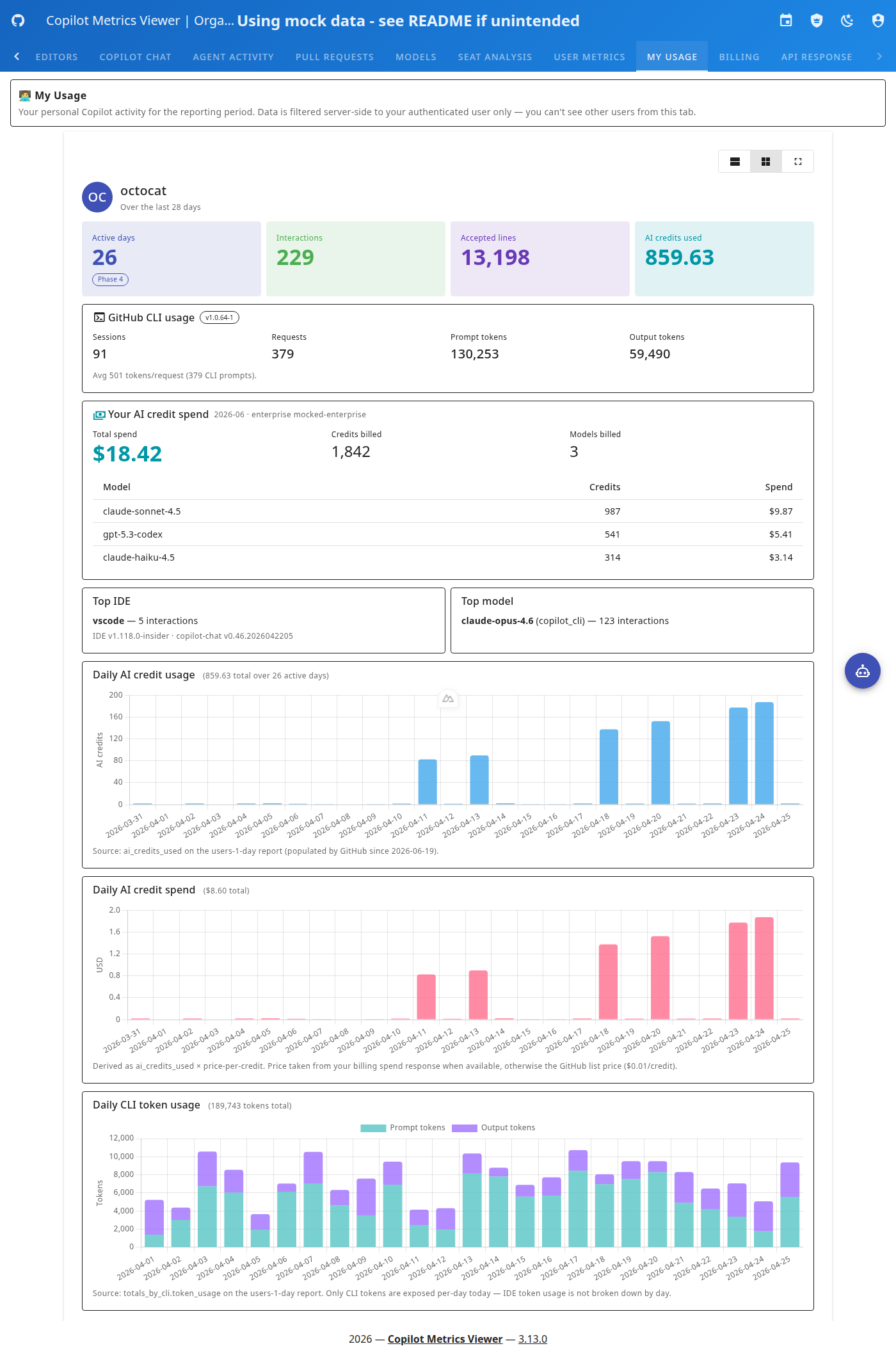
Task: Open the Seat Analysis tab
Action: click(495, 57)
